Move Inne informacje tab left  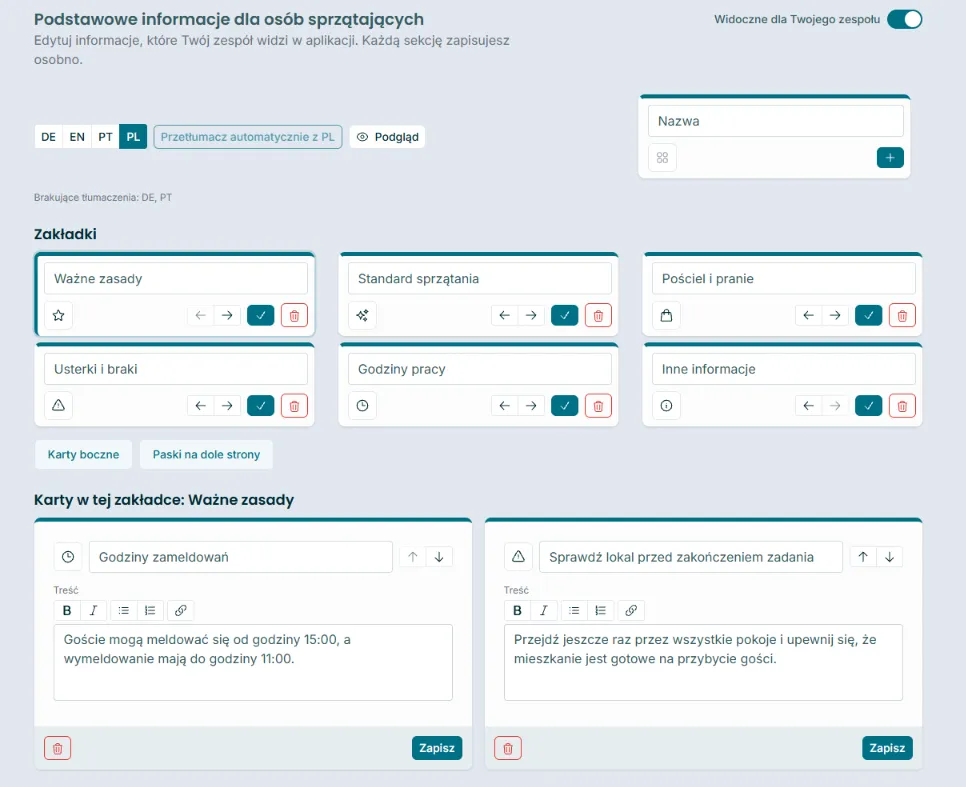808,406
